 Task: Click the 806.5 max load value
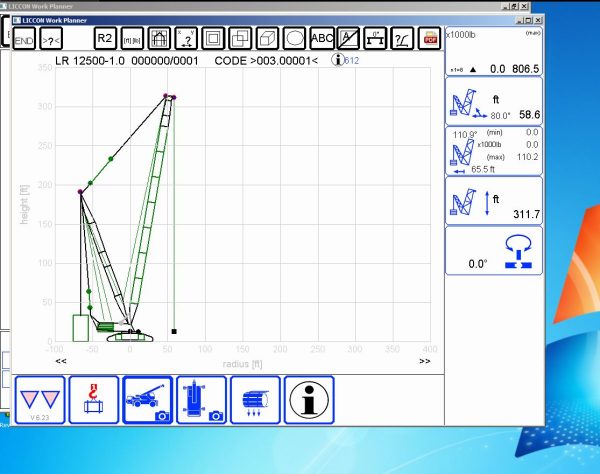pos(525,69)
